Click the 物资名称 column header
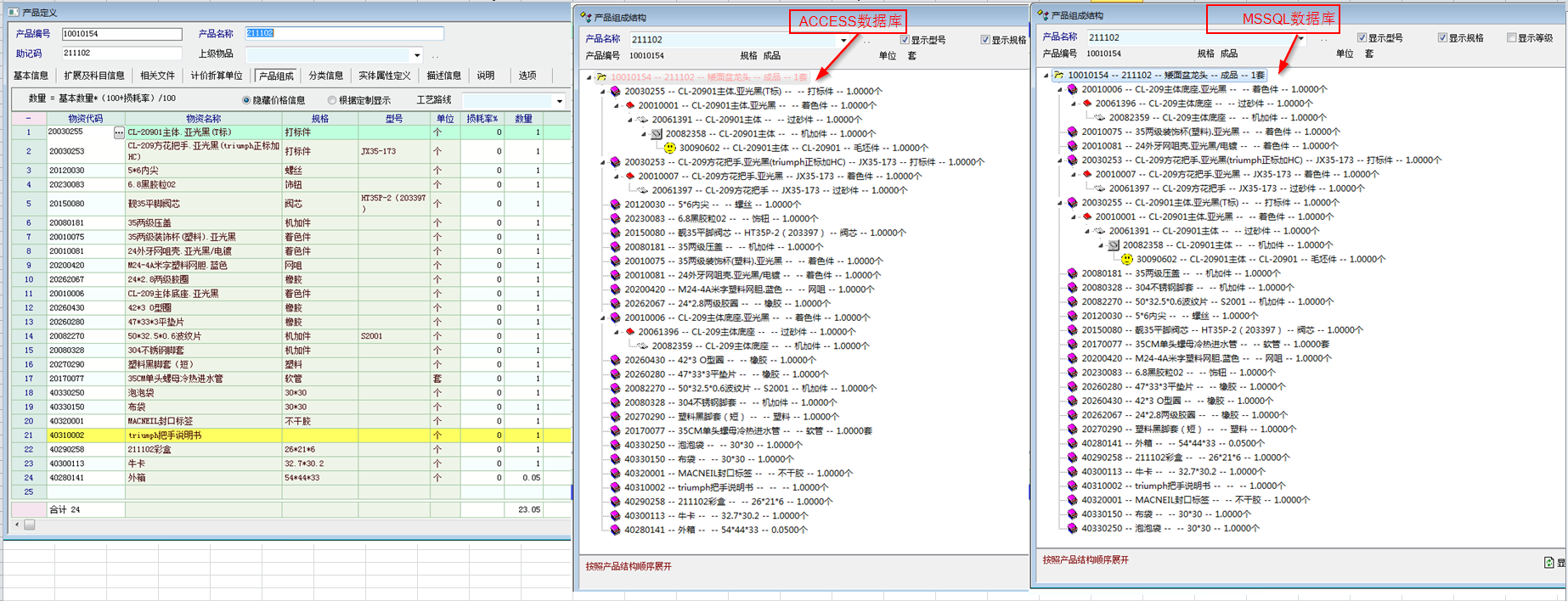 [x=203, y=119]
